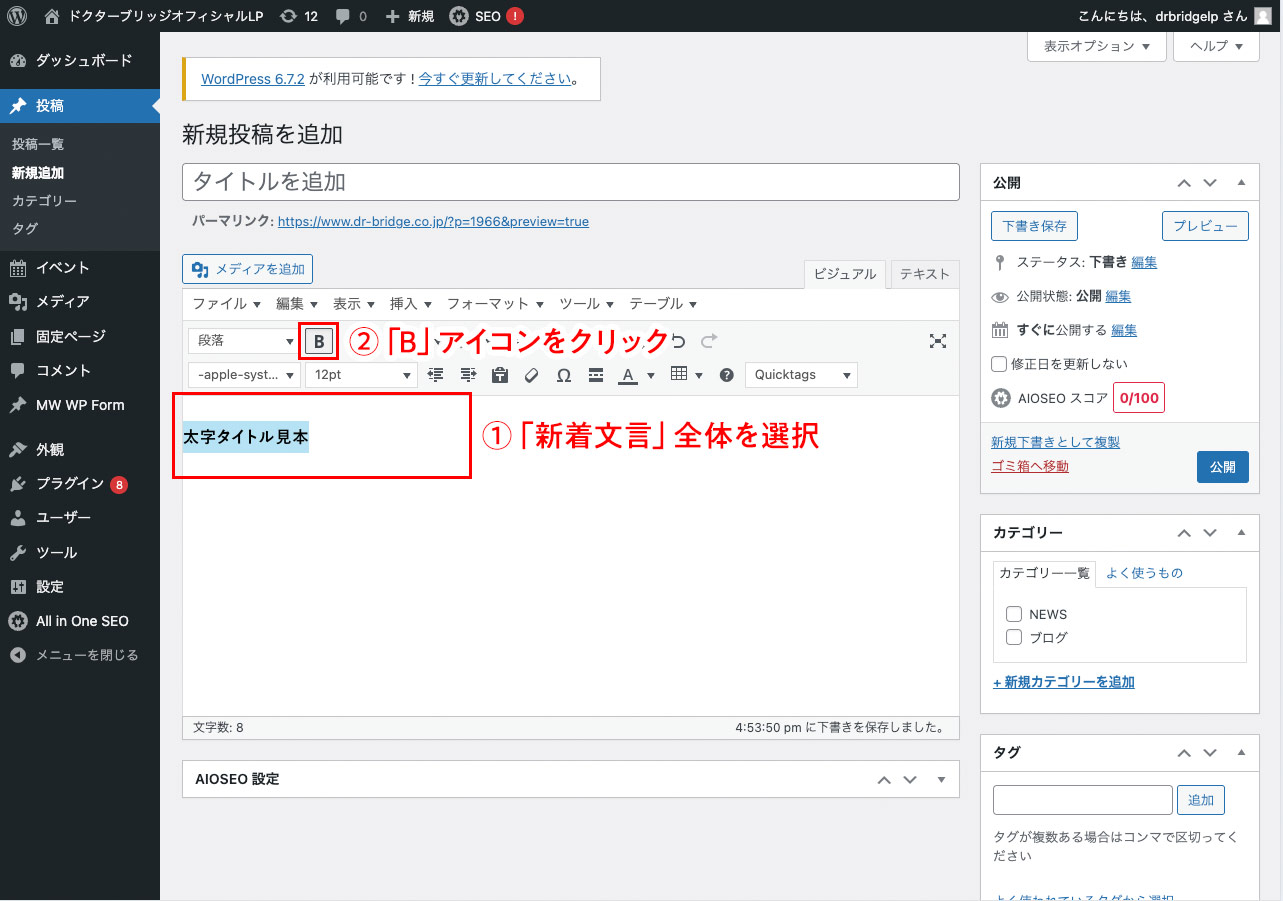Open the 12pt font size dropdown
This screenshot has height=901, width=1283.
coord(361,375)
